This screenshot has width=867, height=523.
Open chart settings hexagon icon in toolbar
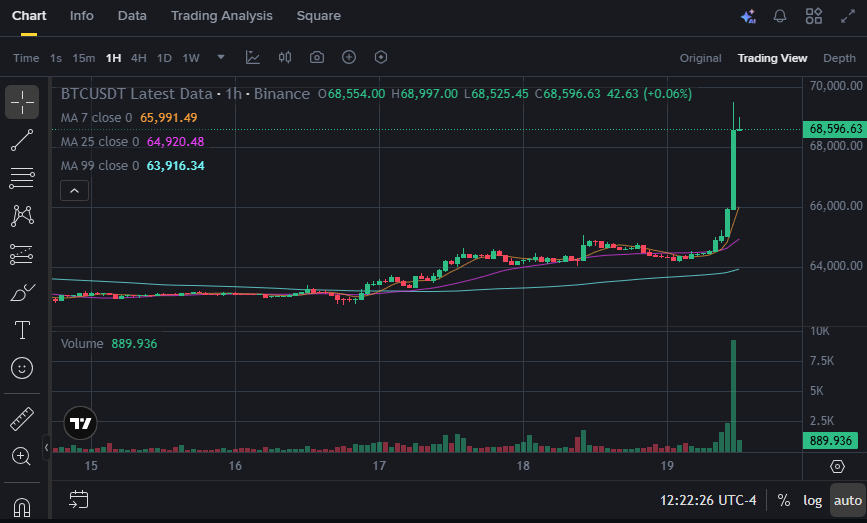pyautogui.click(x=381, y=57)
